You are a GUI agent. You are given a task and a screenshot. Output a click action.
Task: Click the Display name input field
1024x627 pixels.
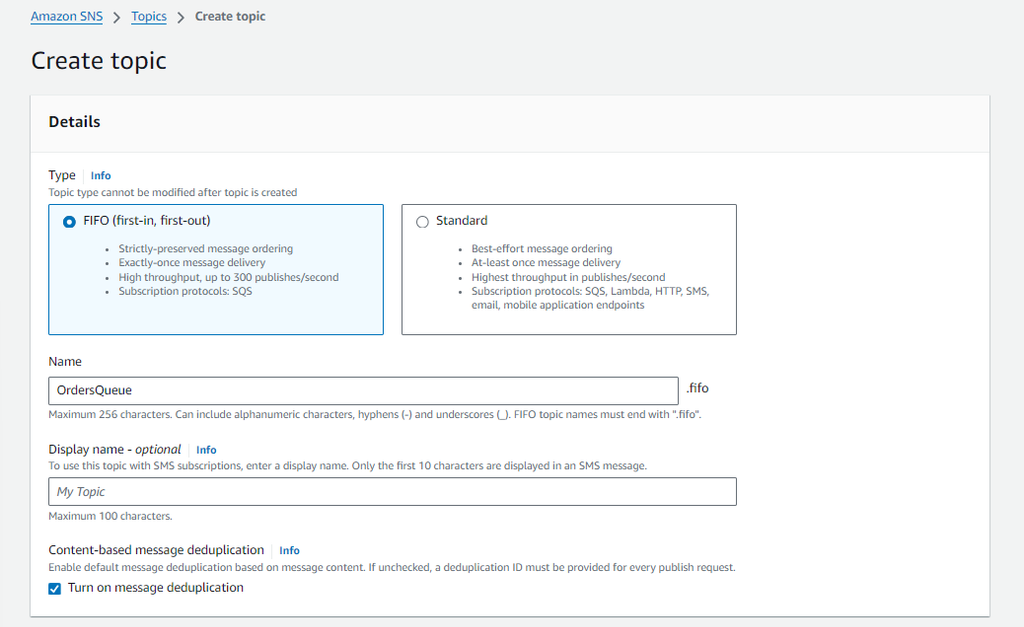click(391, 491)
